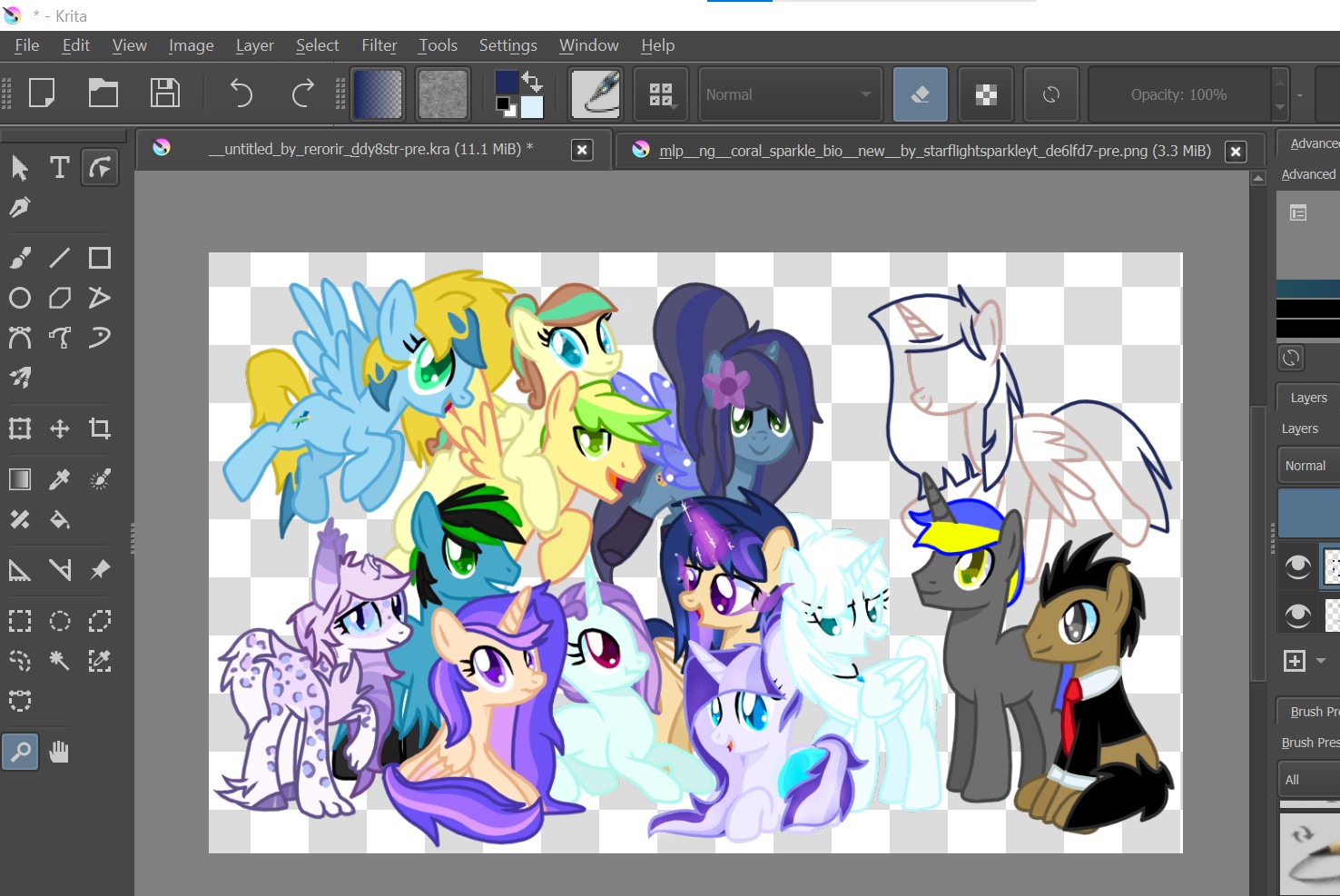
Task: Select the Color Sampler eyedropper tool
Action: point(60,479)
